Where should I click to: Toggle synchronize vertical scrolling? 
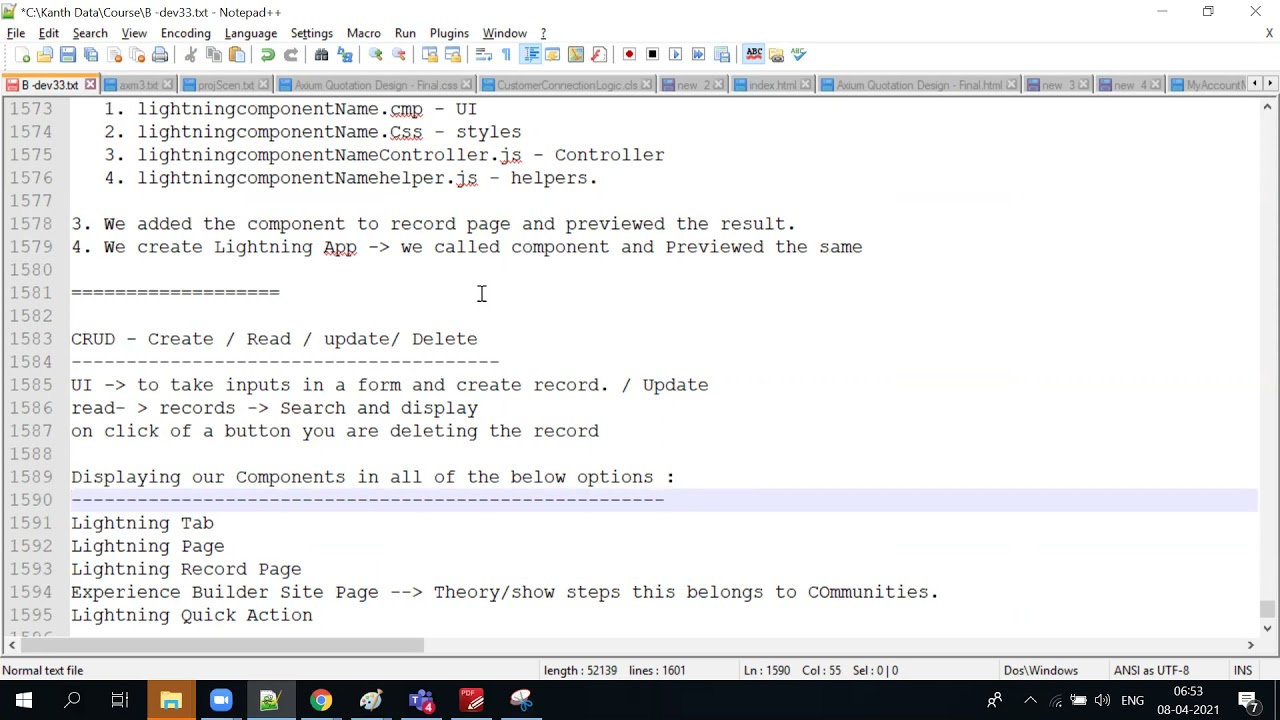[429, 54]
